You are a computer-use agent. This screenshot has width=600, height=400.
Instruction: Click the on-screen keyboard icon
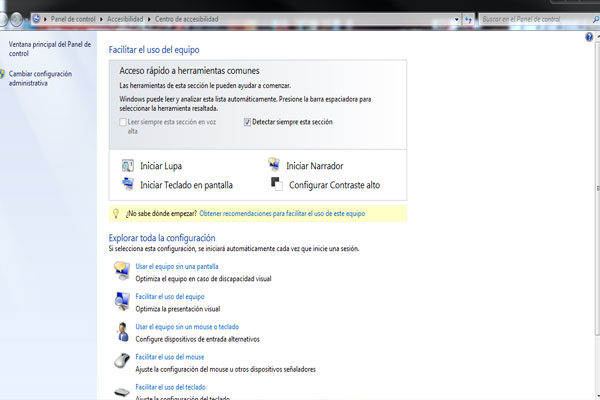[127, 184]
